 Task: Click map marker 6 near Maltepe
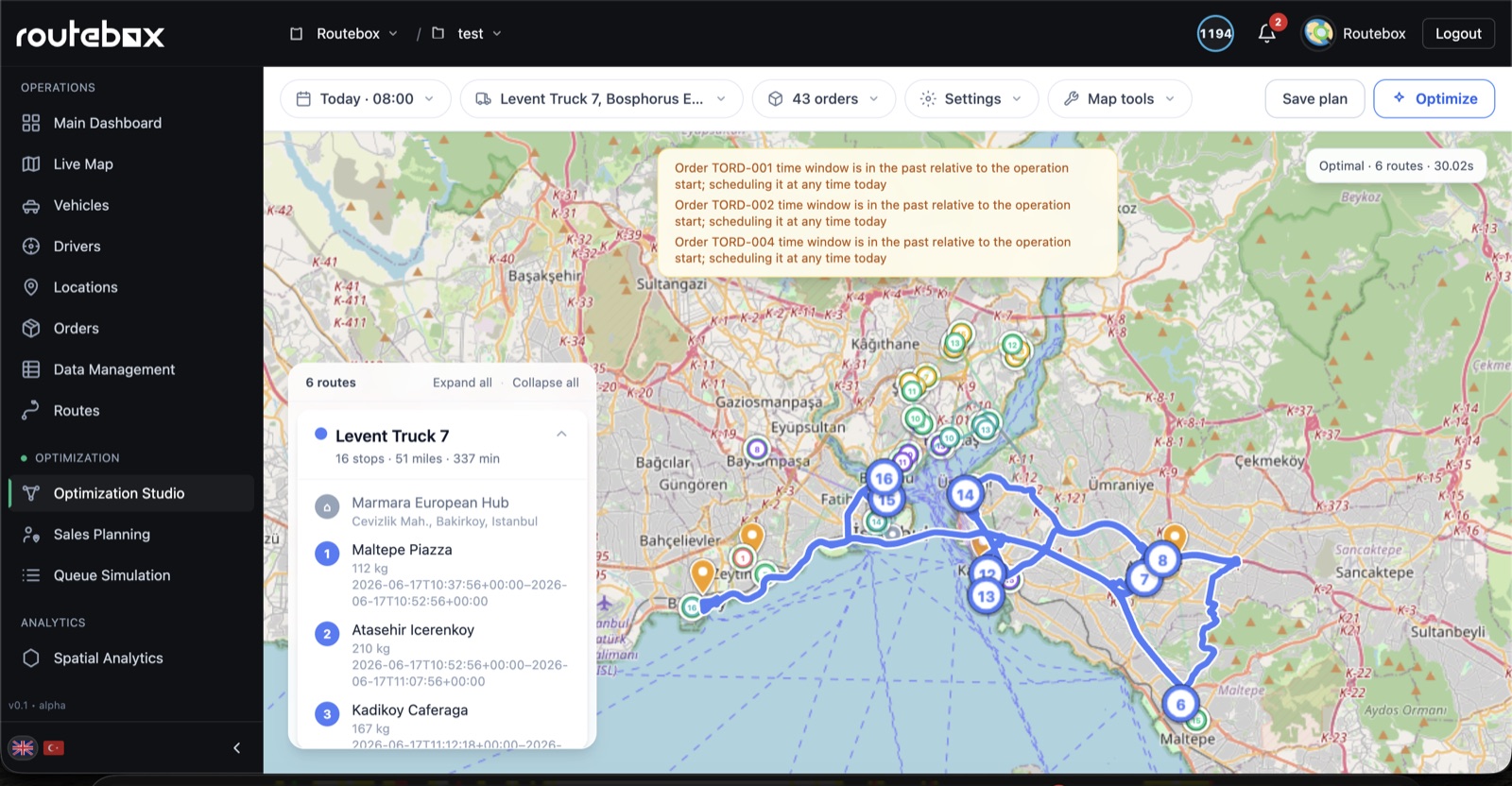coord(1180,705)
